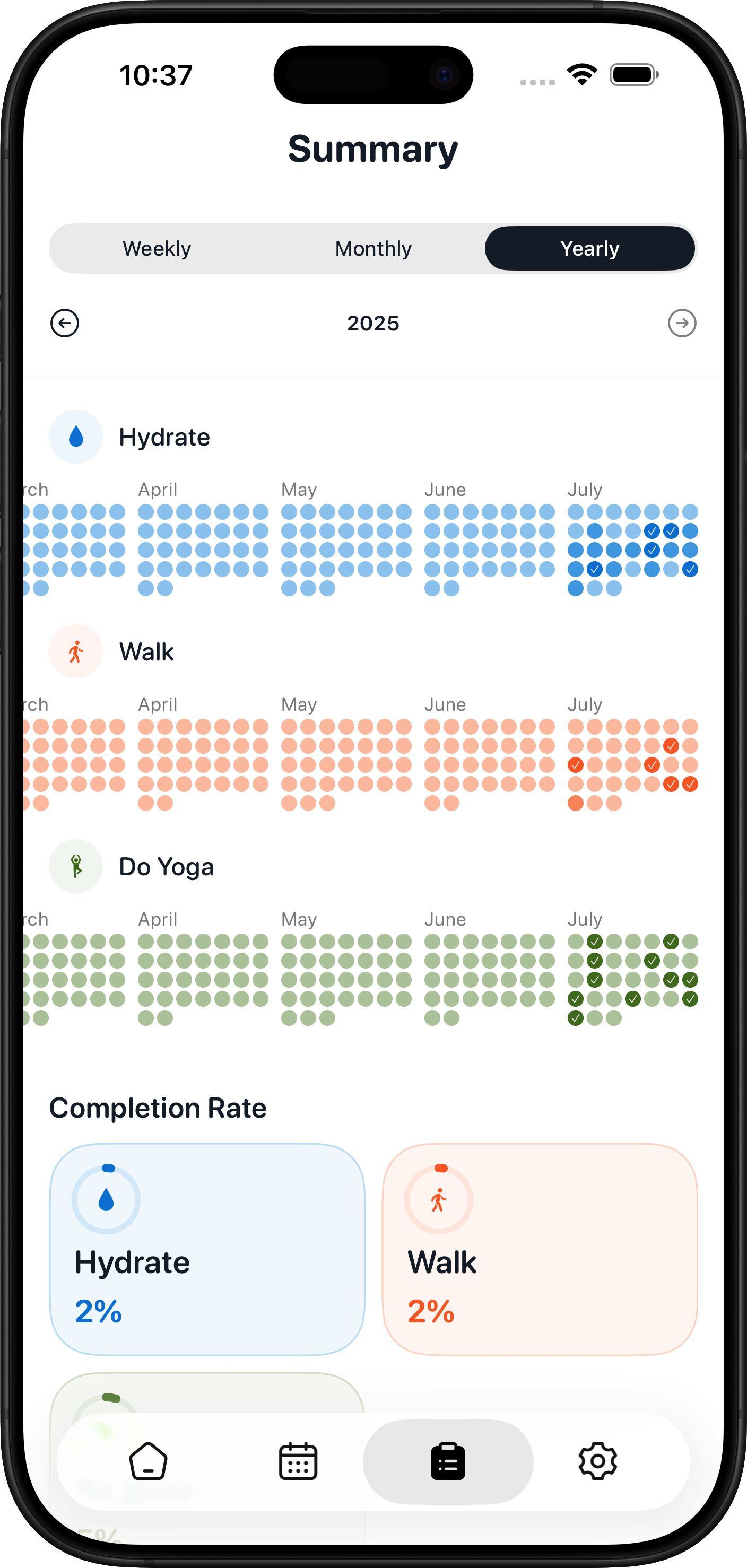747x1568 pixels.
Task: Switch to the Weekly view
Action: click(x=157, y=248)
